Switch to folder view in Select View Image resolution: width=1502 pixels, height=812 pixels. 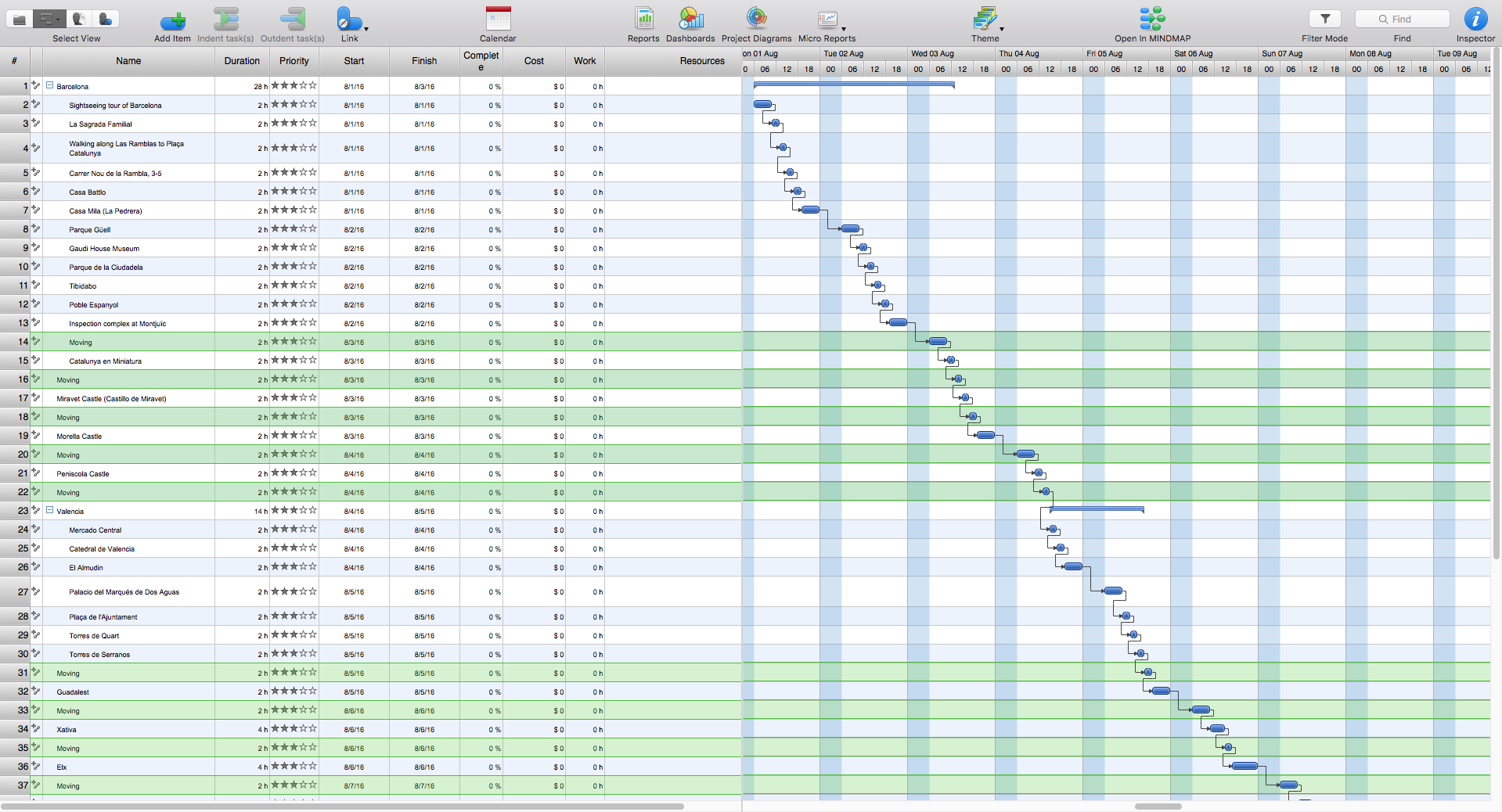(x=19, y=19)
